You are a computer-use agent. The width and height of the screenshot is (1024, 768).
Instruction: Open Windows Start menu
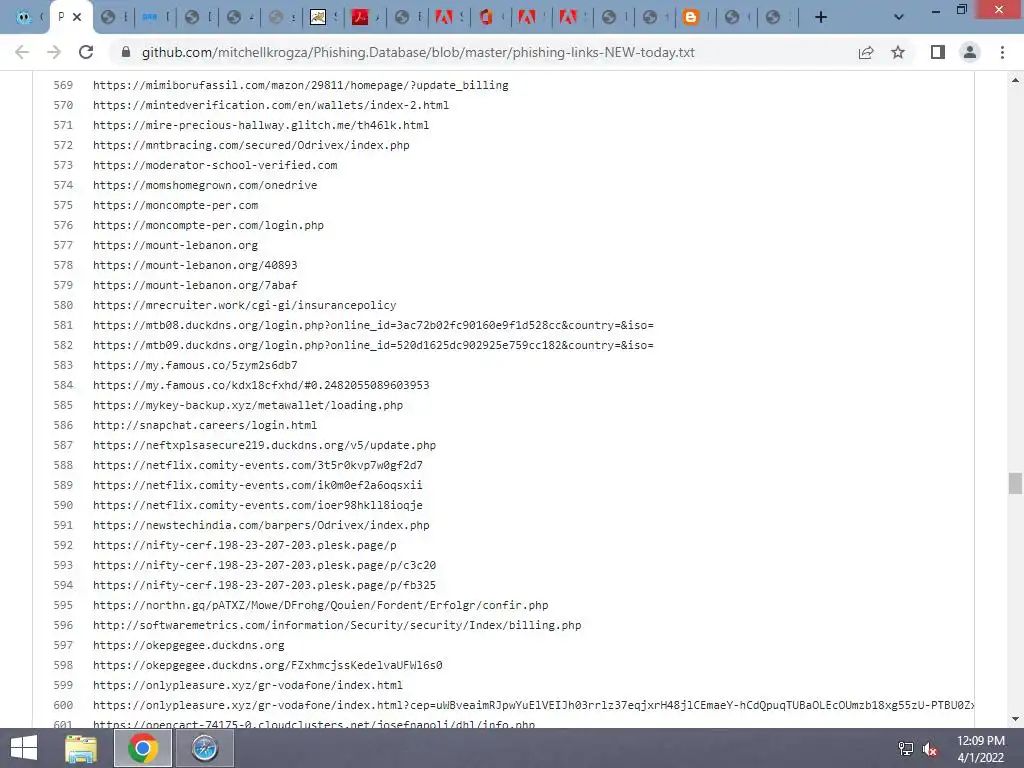pos(24,748)
